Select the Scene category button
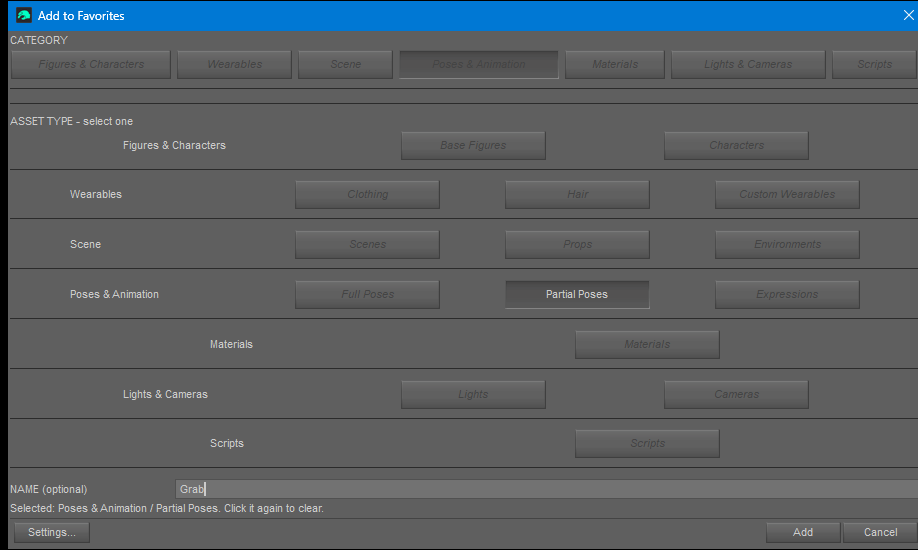 [345, 64]
